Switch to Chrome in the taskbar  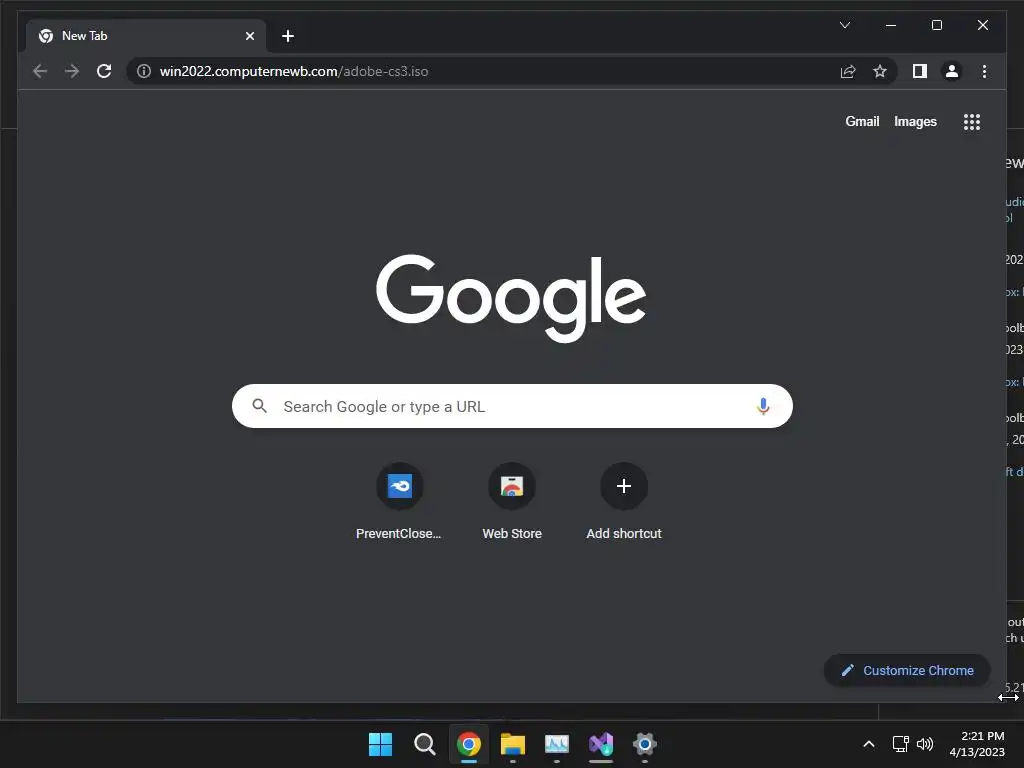[x=469, y=744]
